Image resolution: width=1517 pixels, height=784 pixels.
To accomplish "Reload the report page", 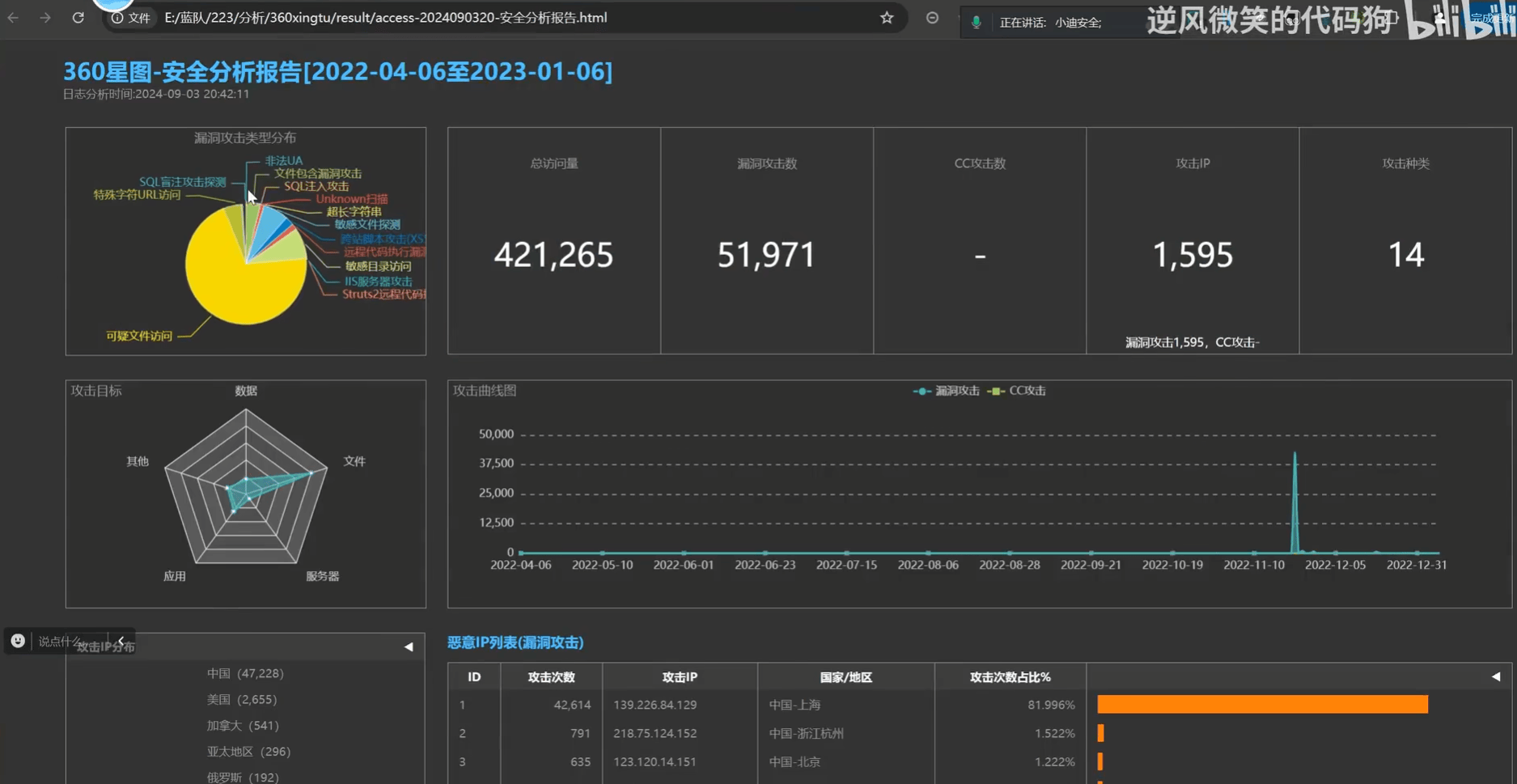I will pyautogui.click(x=78, y=18).
